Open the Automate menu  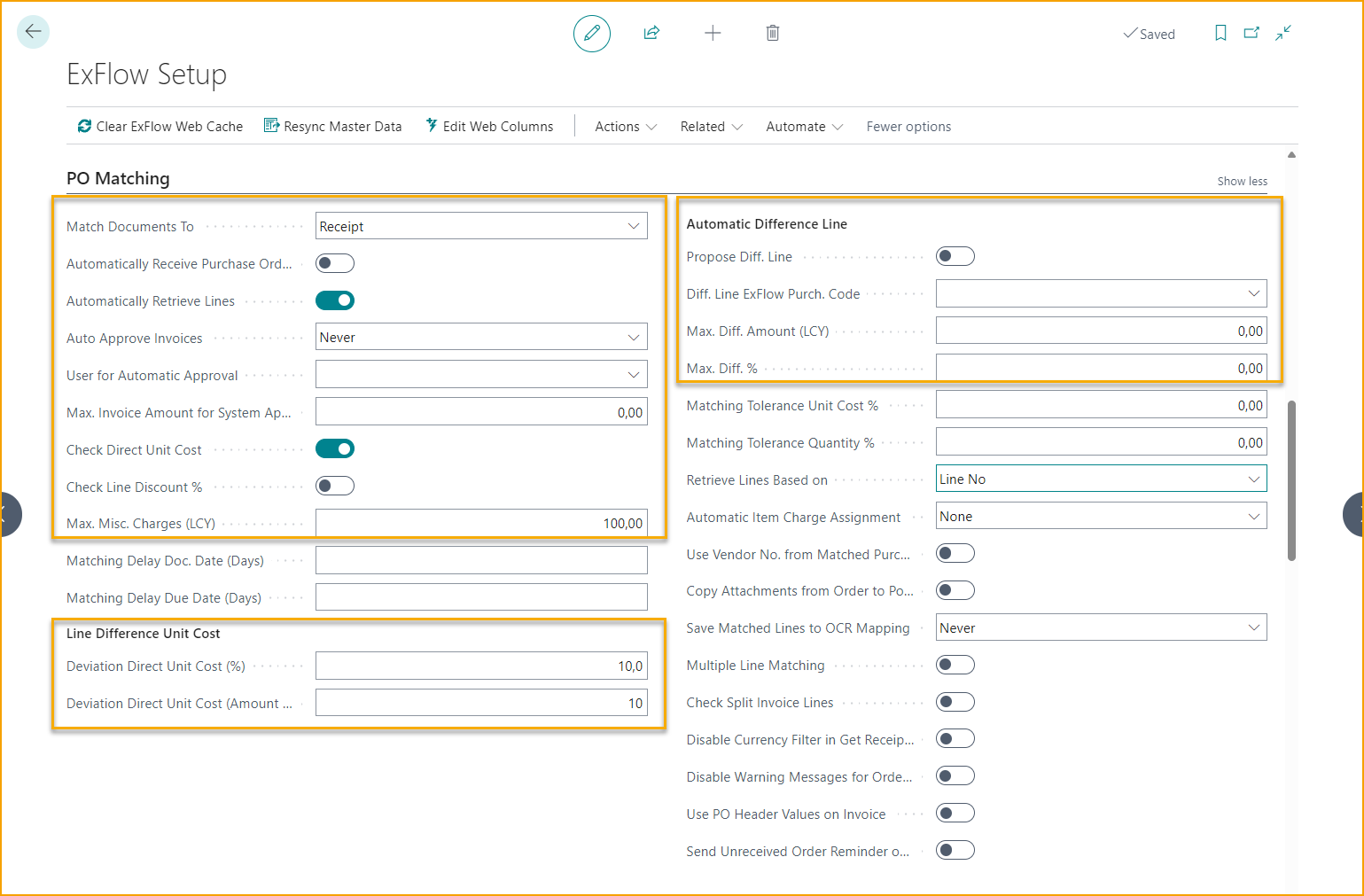(804, 127)
